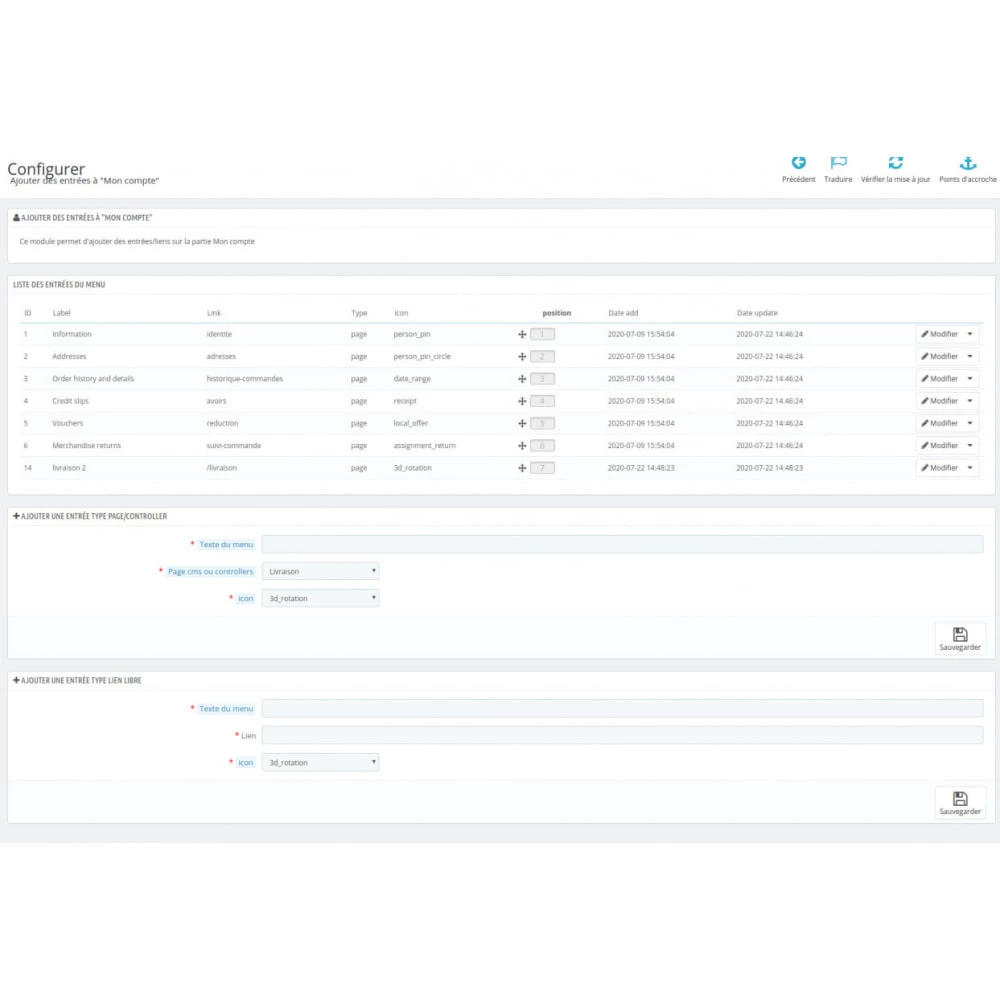Screen dimensions: 1000x1000
Task: Click Modifier for the livraison 2 entry
Action: [939, 468]
